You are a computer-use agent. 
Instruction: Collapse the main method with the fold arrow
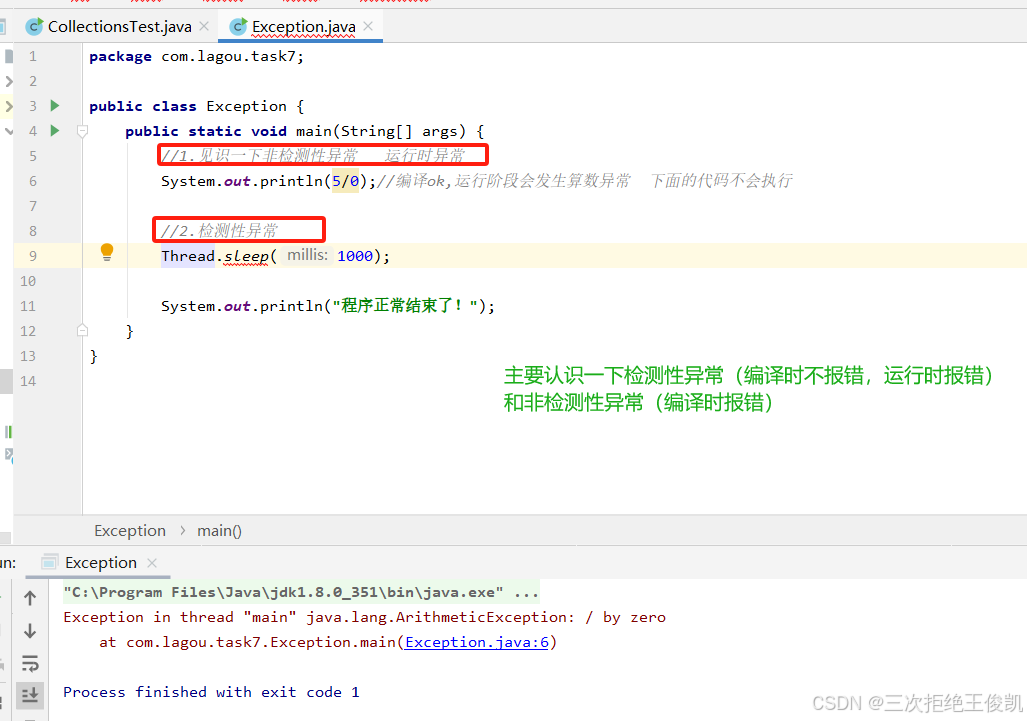tap(82, 130)
